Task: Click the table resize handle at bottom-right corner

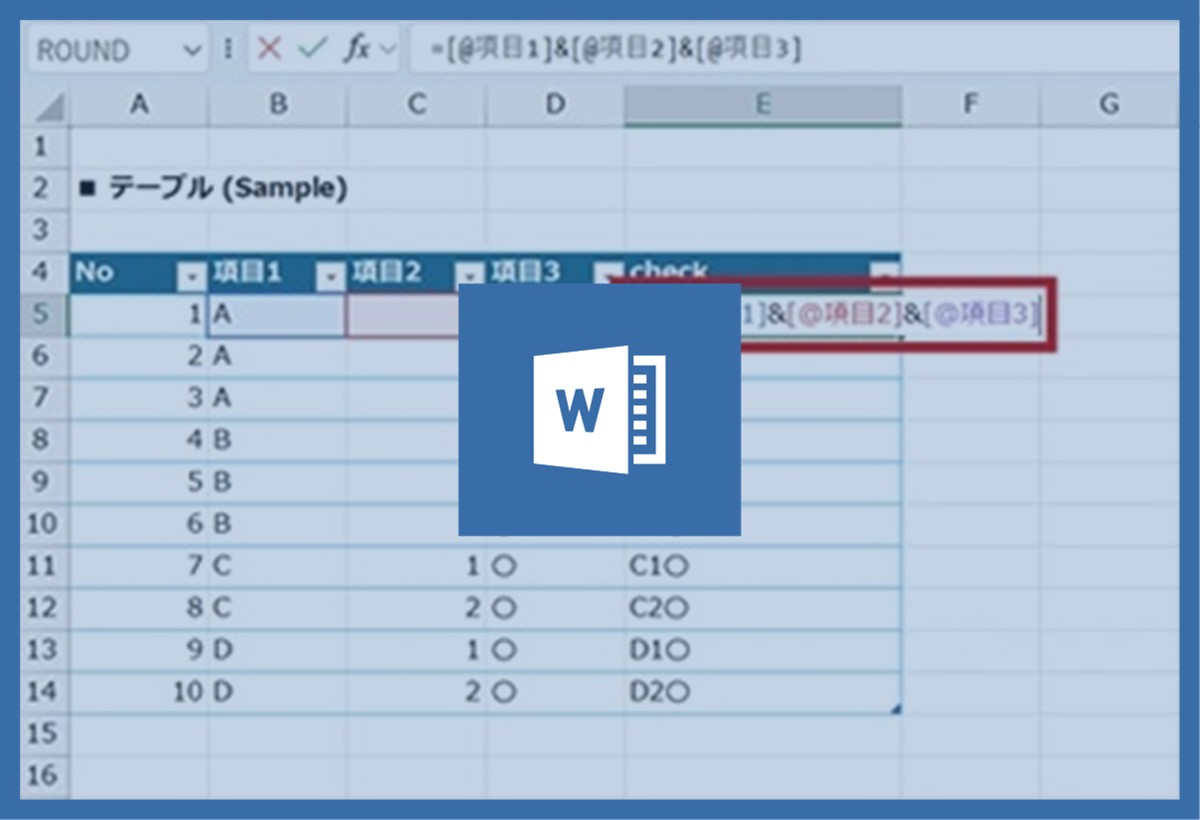Action: 895,709
